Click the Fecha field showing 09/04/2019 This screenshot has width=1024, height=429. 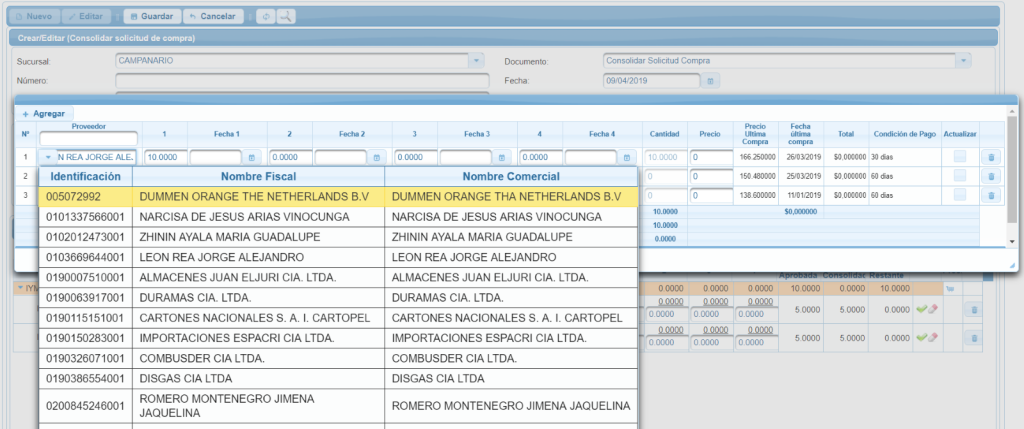click(x=652, y=81)
